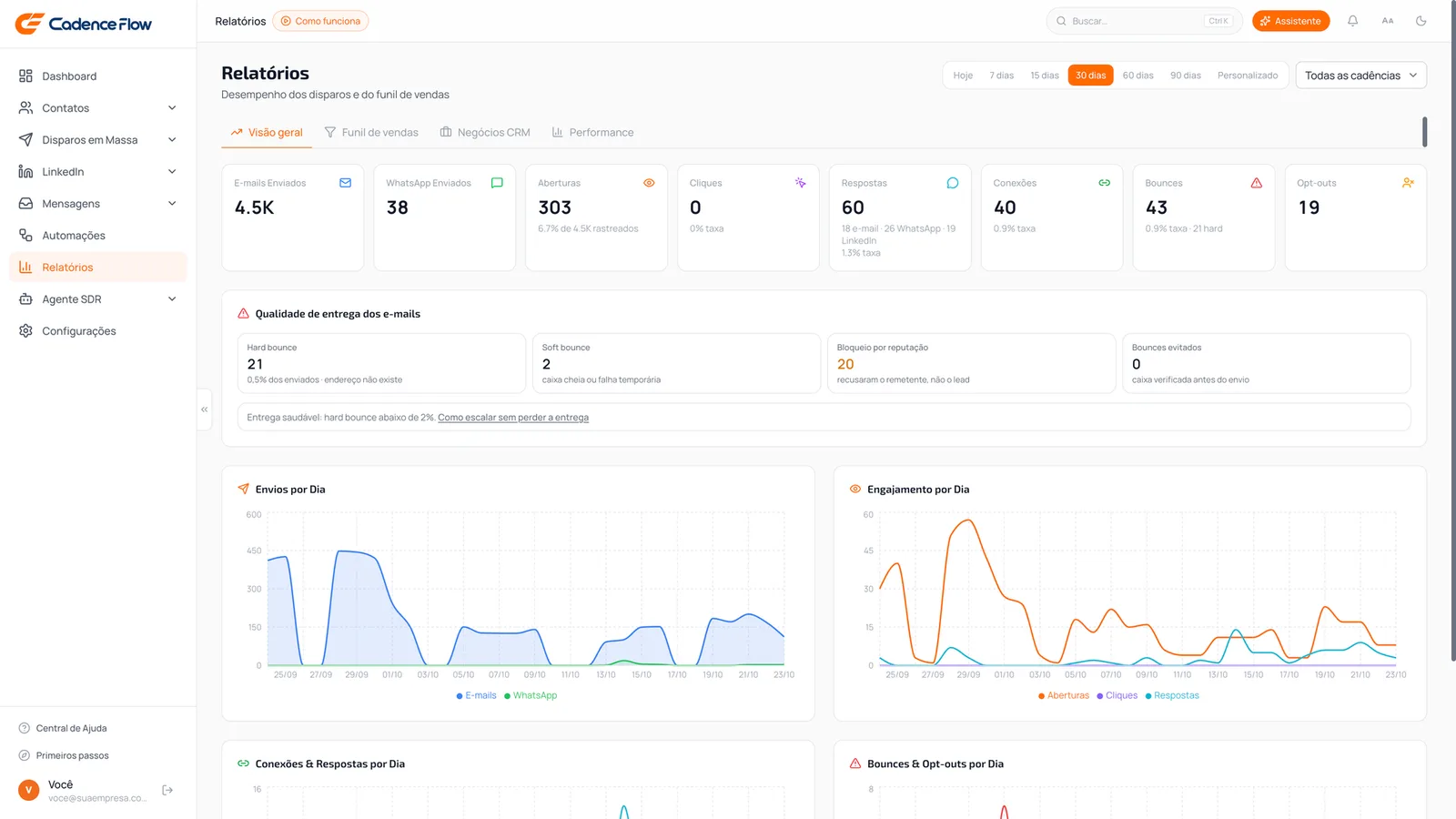Click the Cliques pointer icon
1456x819 pixels.
(x=801, y=183)
